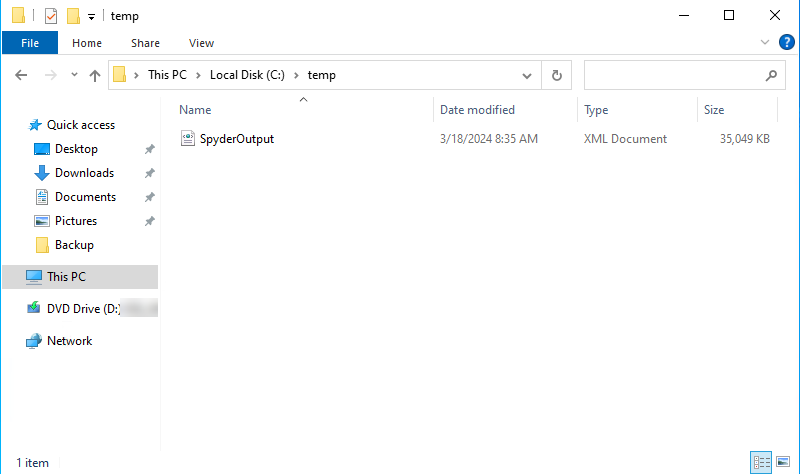This screenshot has width=800, height=474.
Task: Click the Documents page icon
Action: [x=42, y=197]
